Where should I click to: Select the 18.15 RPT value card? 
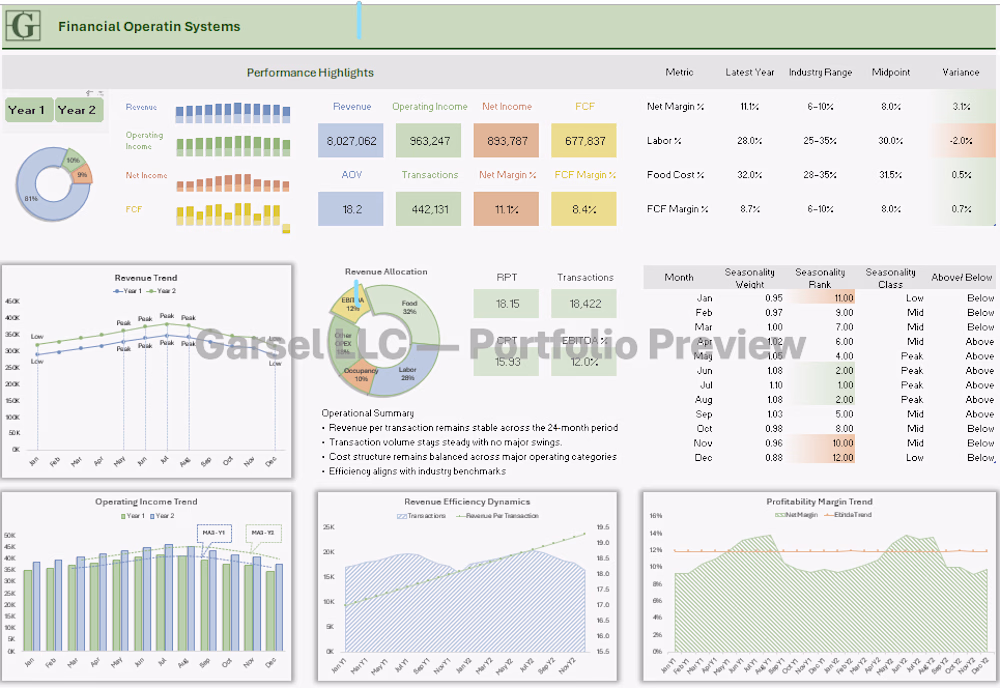point(507,304)
